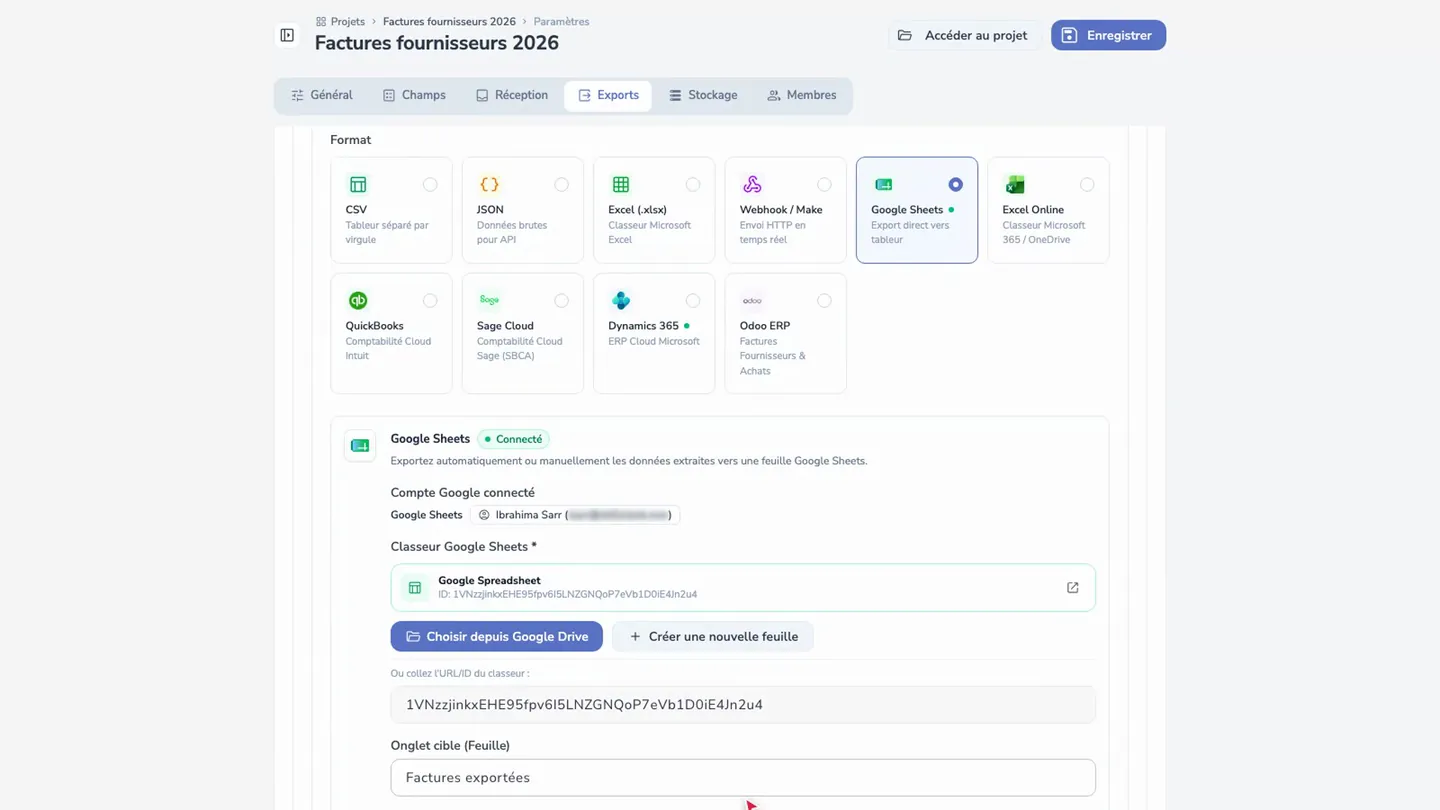The height and width of the screenshot is (810, 1440).
Task: Select the JSON format radio button
Action: point(561,184)
